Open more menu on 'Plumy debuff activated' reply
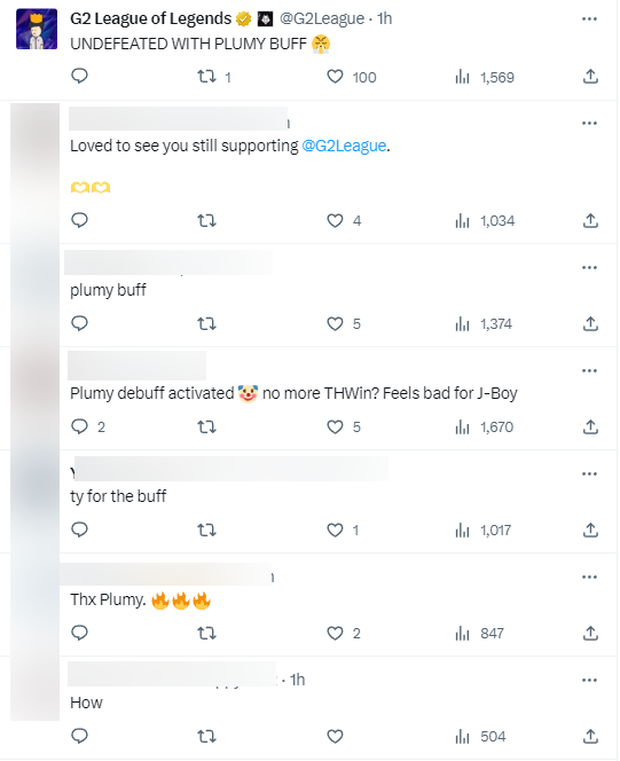Viewport: 620px width, 761px height. 590,369
